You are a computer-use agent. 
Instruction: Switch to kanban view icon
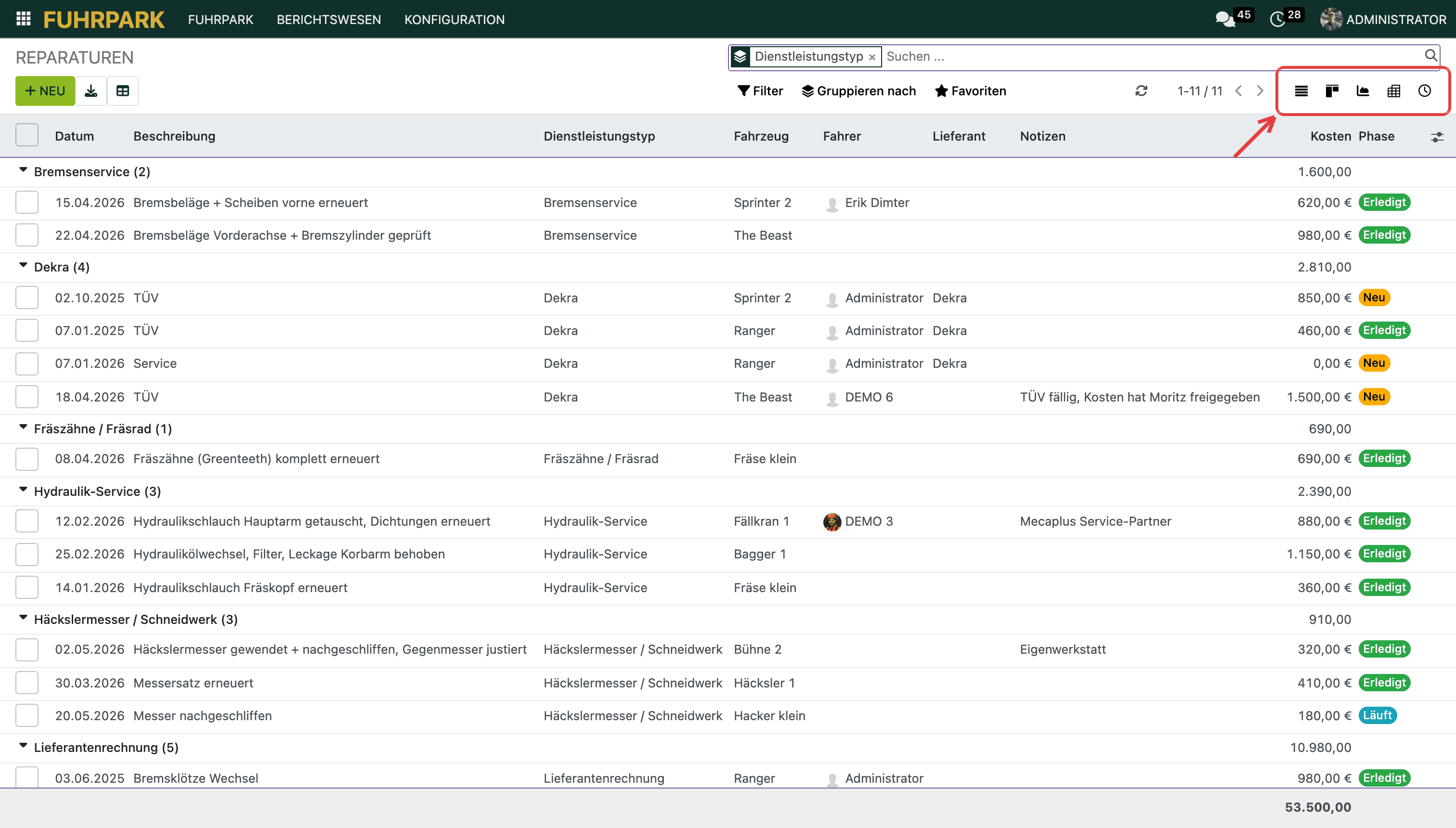click(x=1332, y=91)
